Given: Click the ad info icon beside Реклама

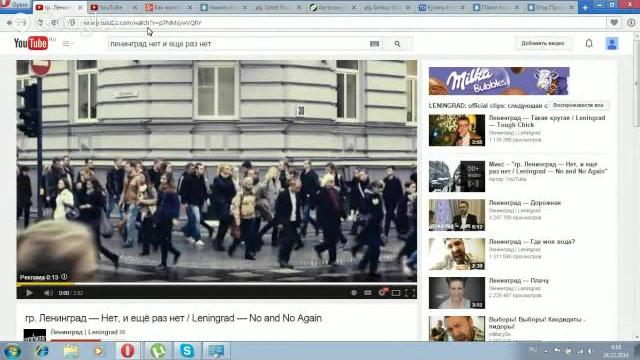Looking at the screenshot, I should click(64, 277).
